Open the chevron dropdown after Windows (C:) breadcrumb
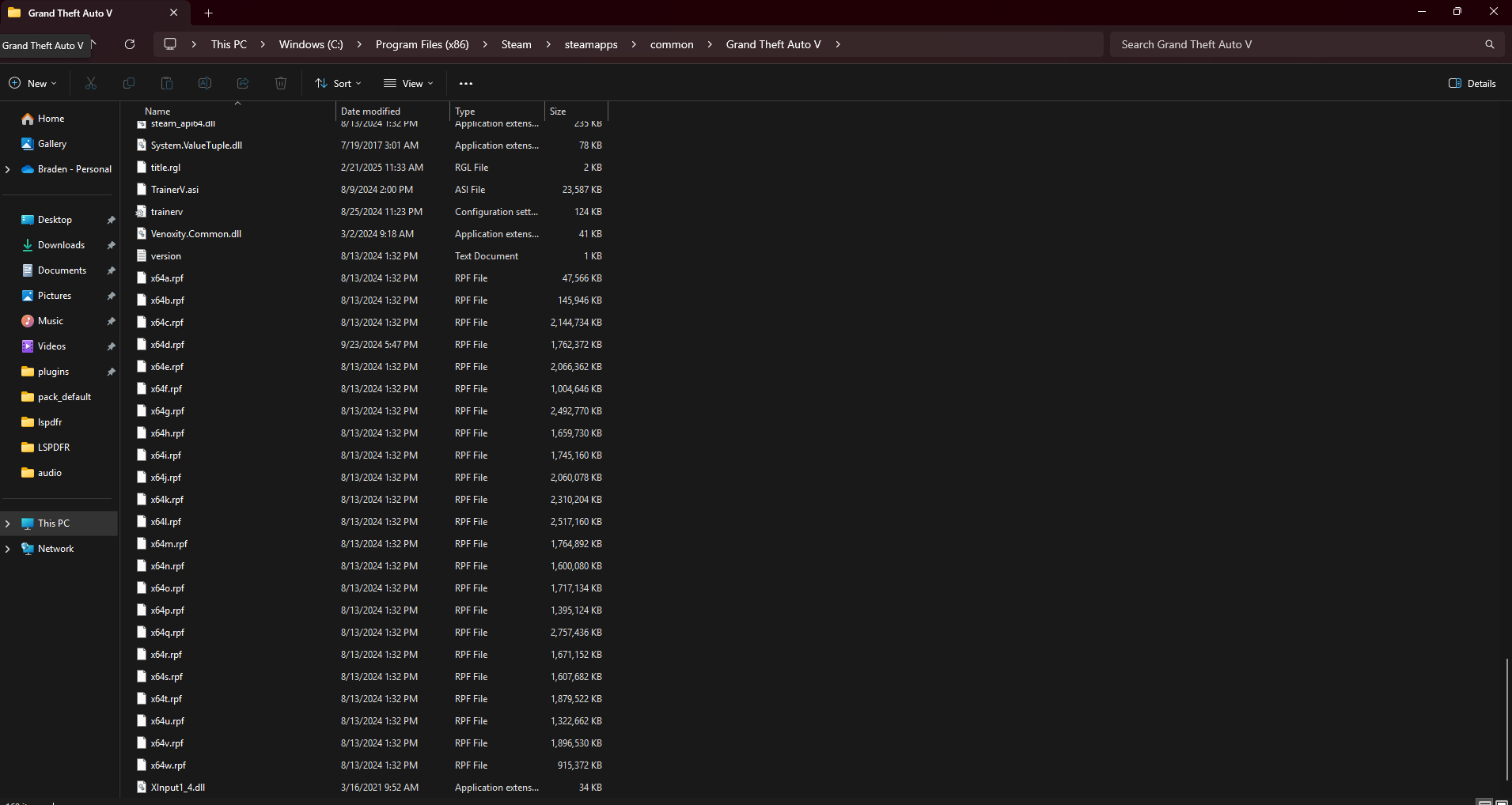Image resolution: width=1512 pixels, height=805 pixels. [359, 44]
